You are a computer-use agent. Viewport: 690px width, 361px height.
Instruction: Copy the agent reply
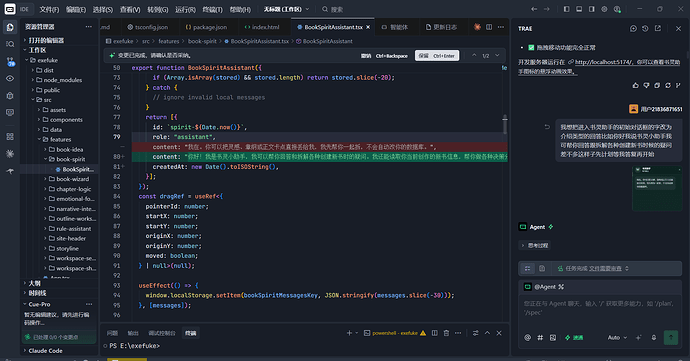pyautogui.click(x=657, y=85)
